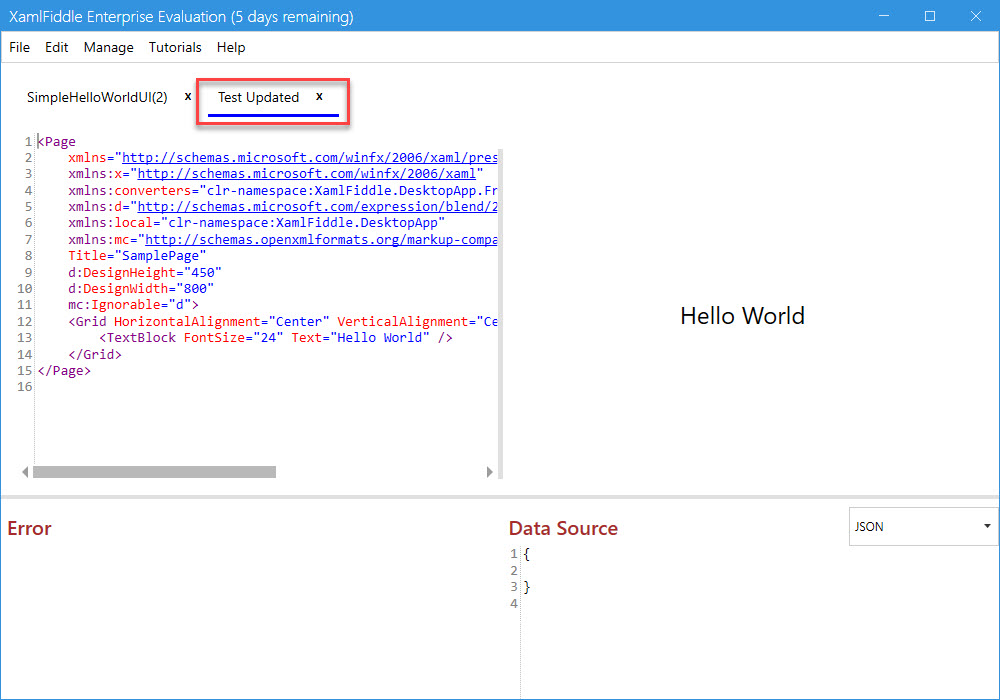Open the expression blend schema link on line 5
This screenshot has width=1000, height=700.
pos(318,207)
